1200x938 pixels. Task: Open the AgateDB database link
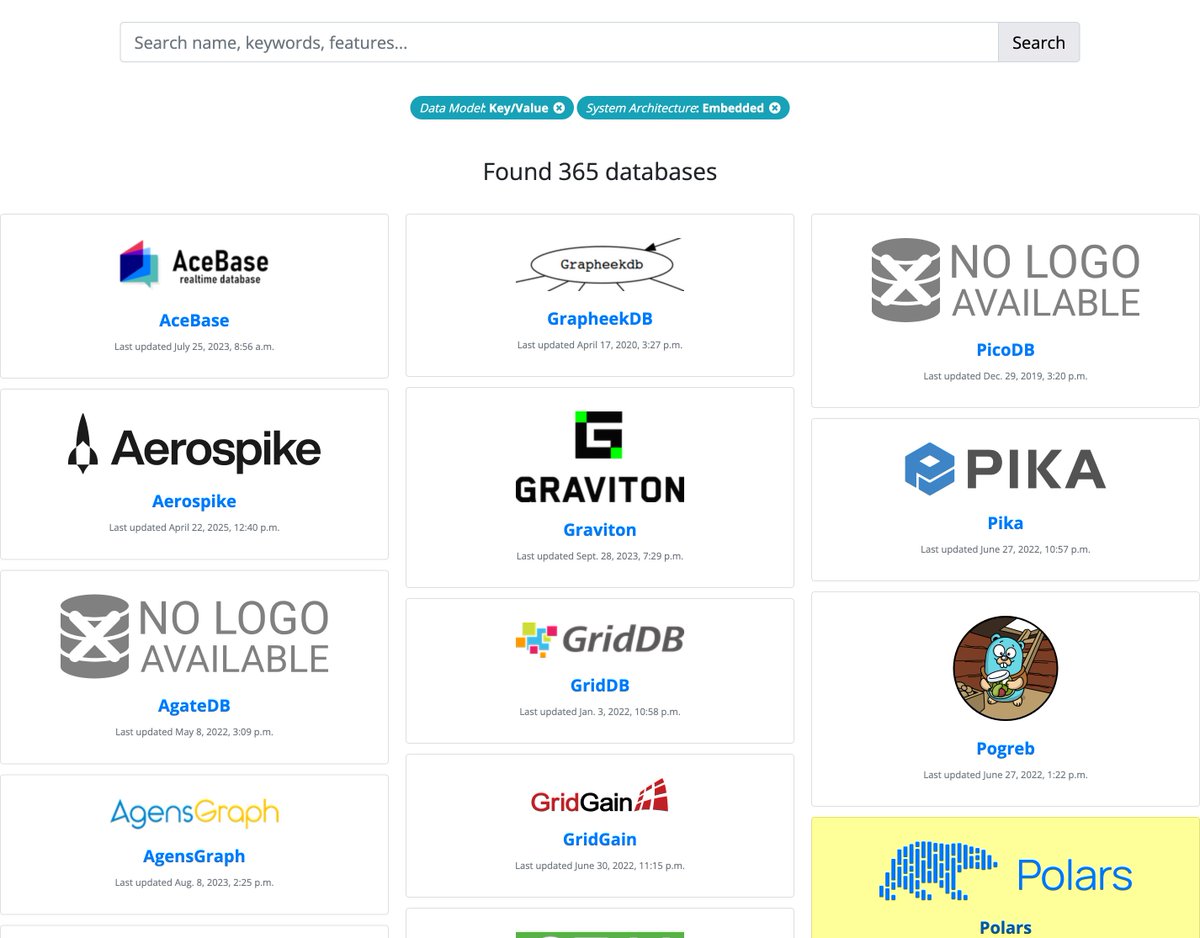click(x=194, y=706)
